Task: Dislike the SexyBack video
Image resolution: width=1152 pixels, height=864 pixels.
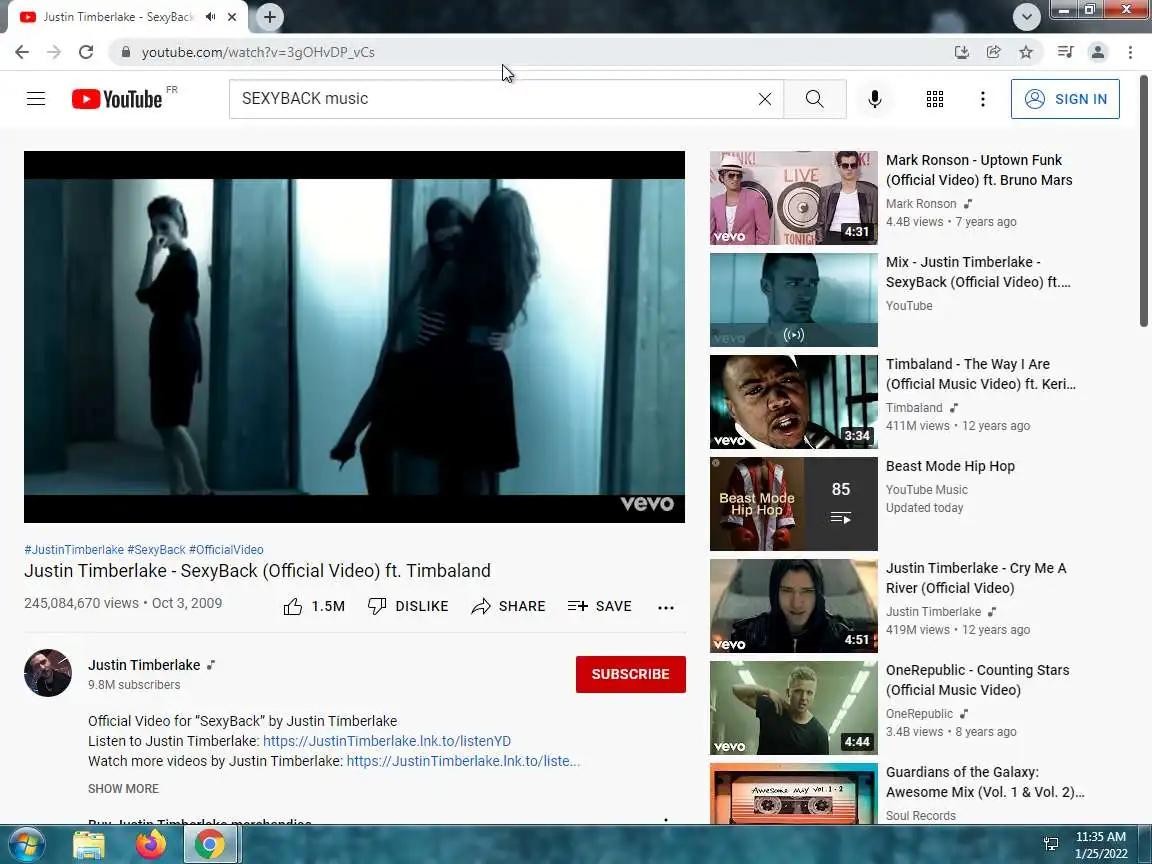Action: tap(408, 606)
